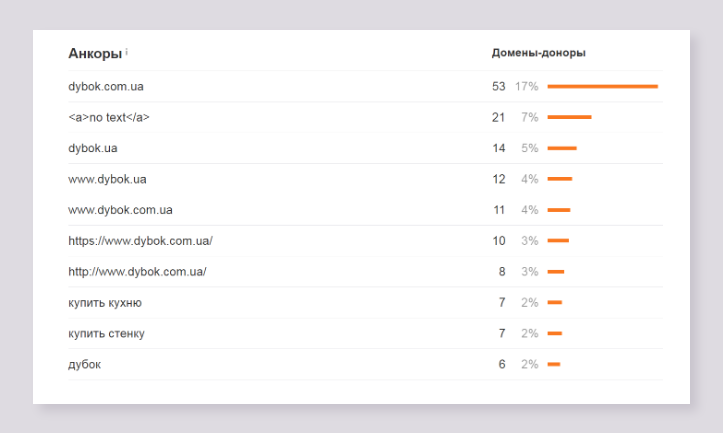The width and height of the screenshot is (723, 433).
Task: Select the <a>no text</a> anchor row
Action: coord(109,118)
